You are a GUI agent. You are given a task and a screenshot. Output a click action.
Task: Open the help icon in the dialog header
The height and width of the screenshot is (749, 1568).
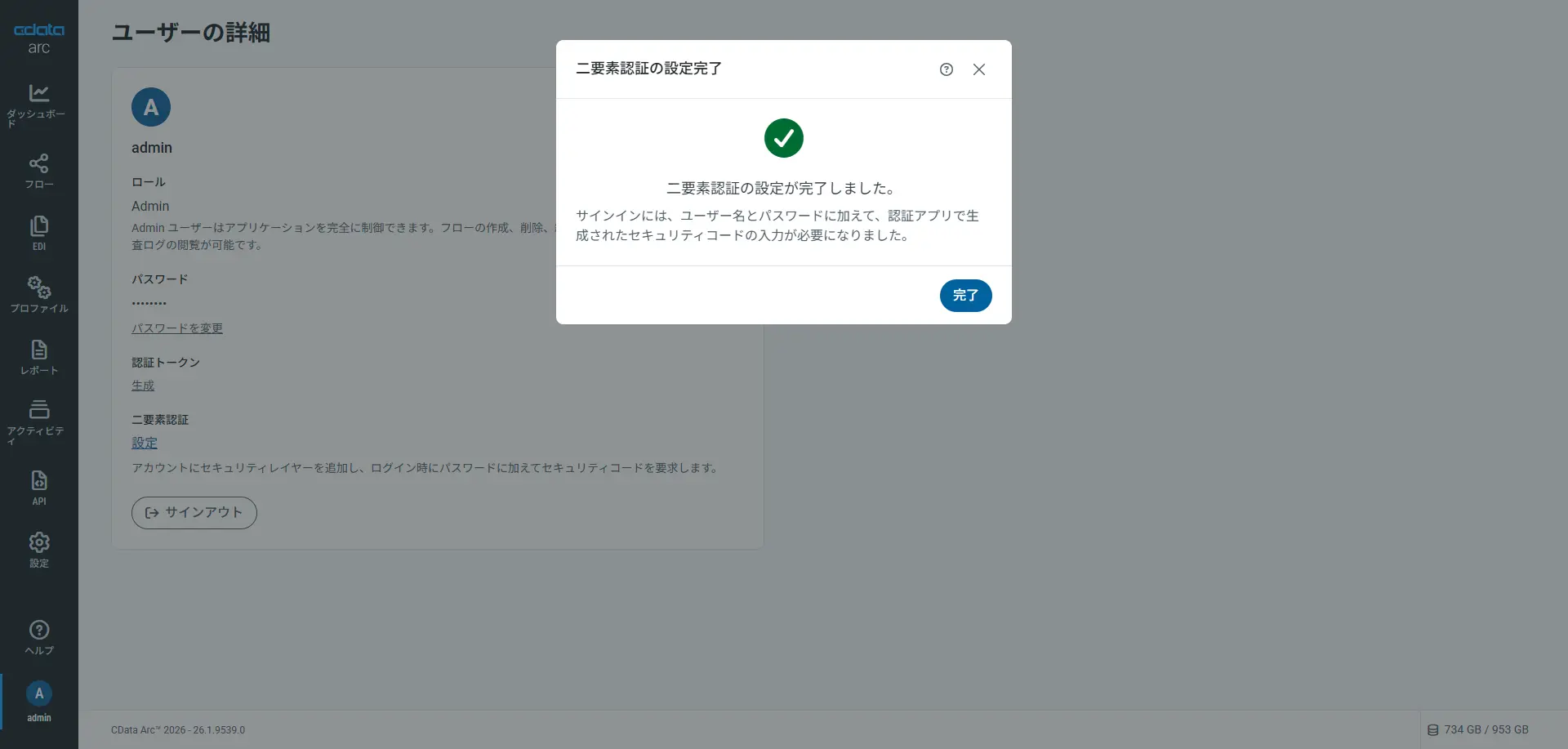pos(947,69)
